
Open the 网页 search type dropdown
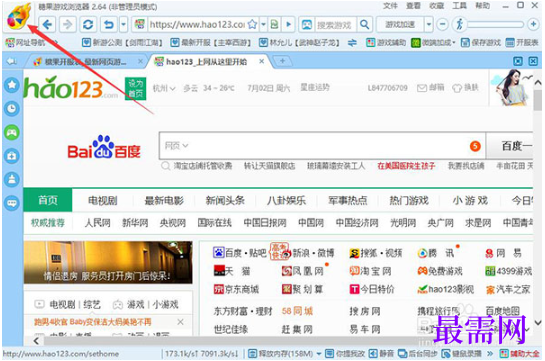pyautogui.click(x=176, y=146)
